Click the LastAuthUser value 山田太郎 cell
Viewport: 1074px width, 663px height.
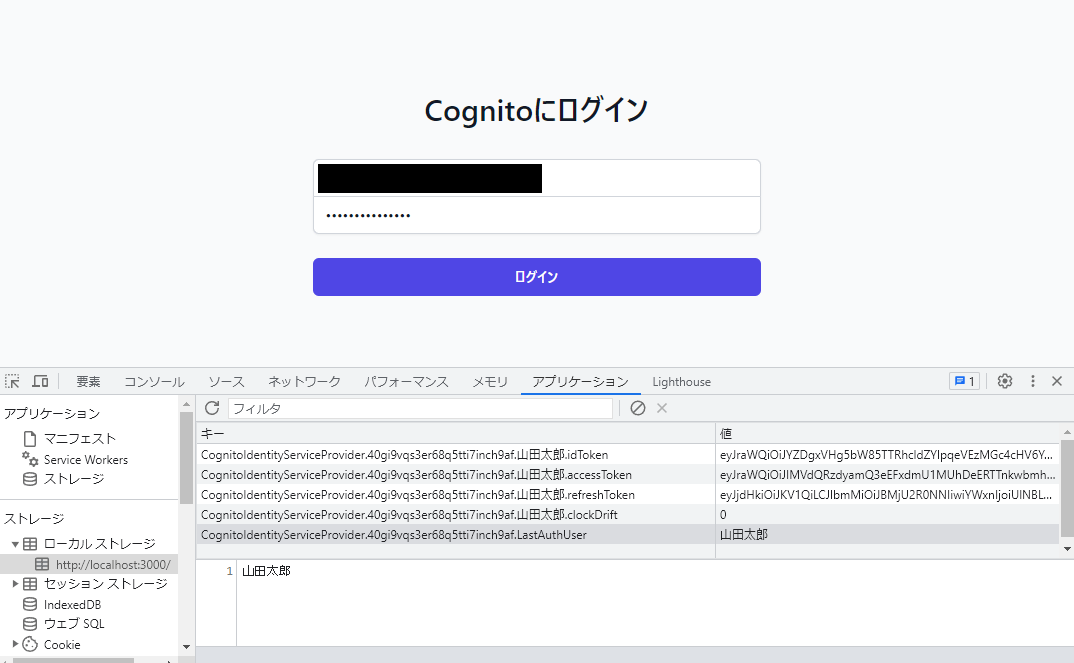[x=888, y=534]
